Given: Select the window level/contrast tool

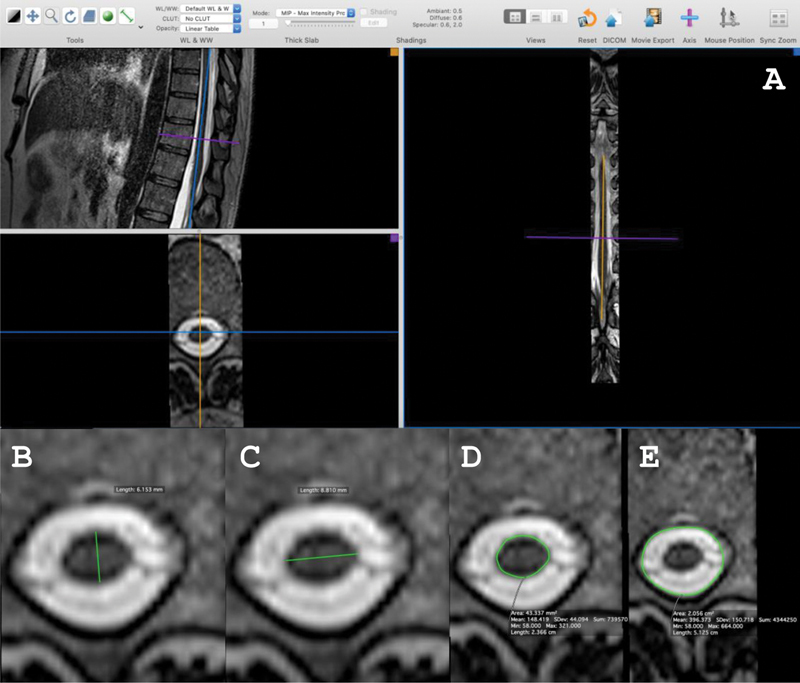Looking at the screenshot, I should (x=13, y=16).
